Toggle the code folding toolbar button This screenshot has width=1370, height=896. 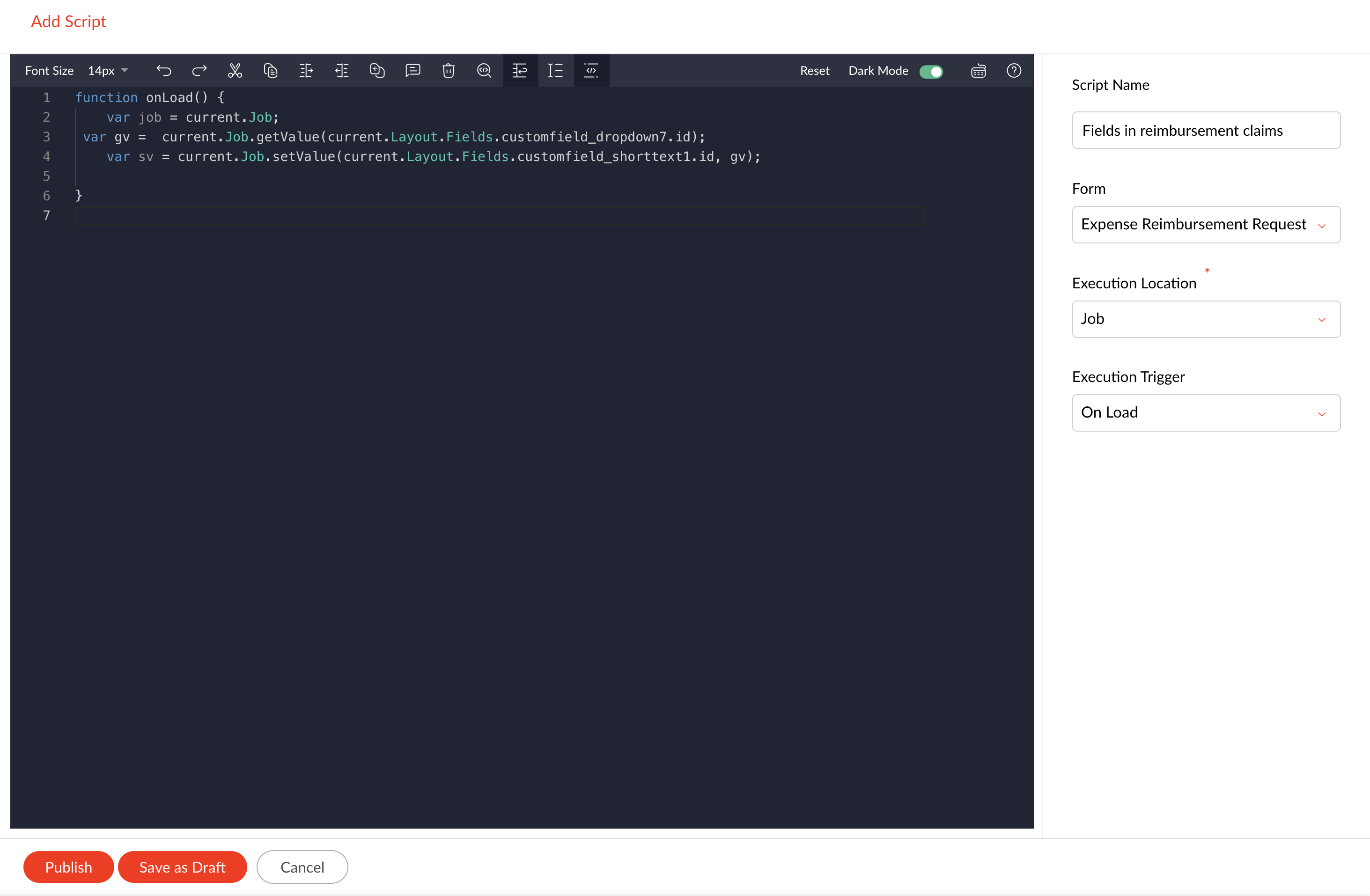coord(591,71)
